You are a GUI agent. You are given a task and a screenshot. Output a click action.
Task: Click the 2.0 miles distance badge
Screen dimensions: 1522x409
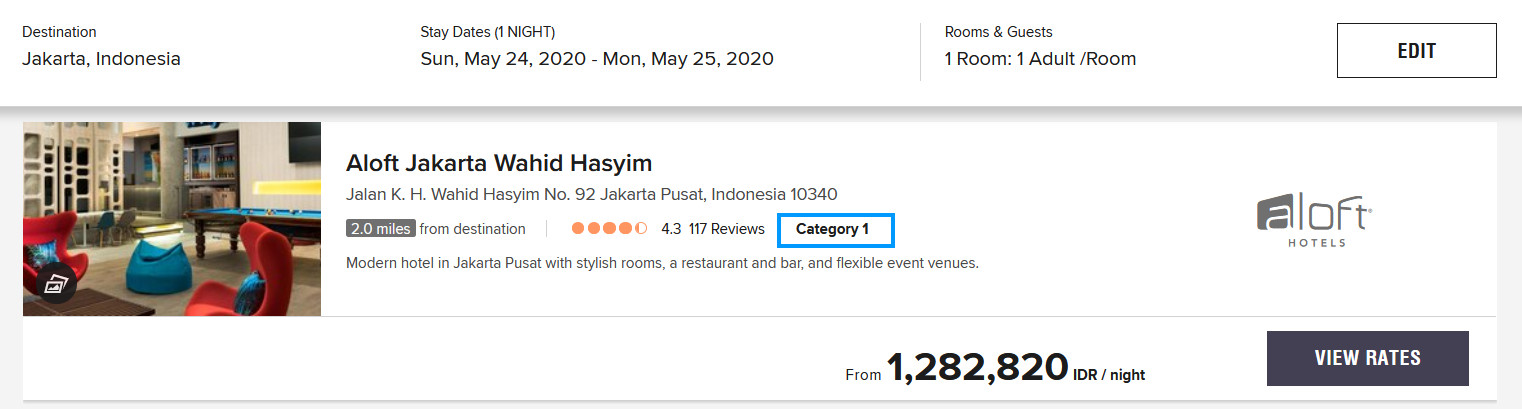[x=380, y=229]
